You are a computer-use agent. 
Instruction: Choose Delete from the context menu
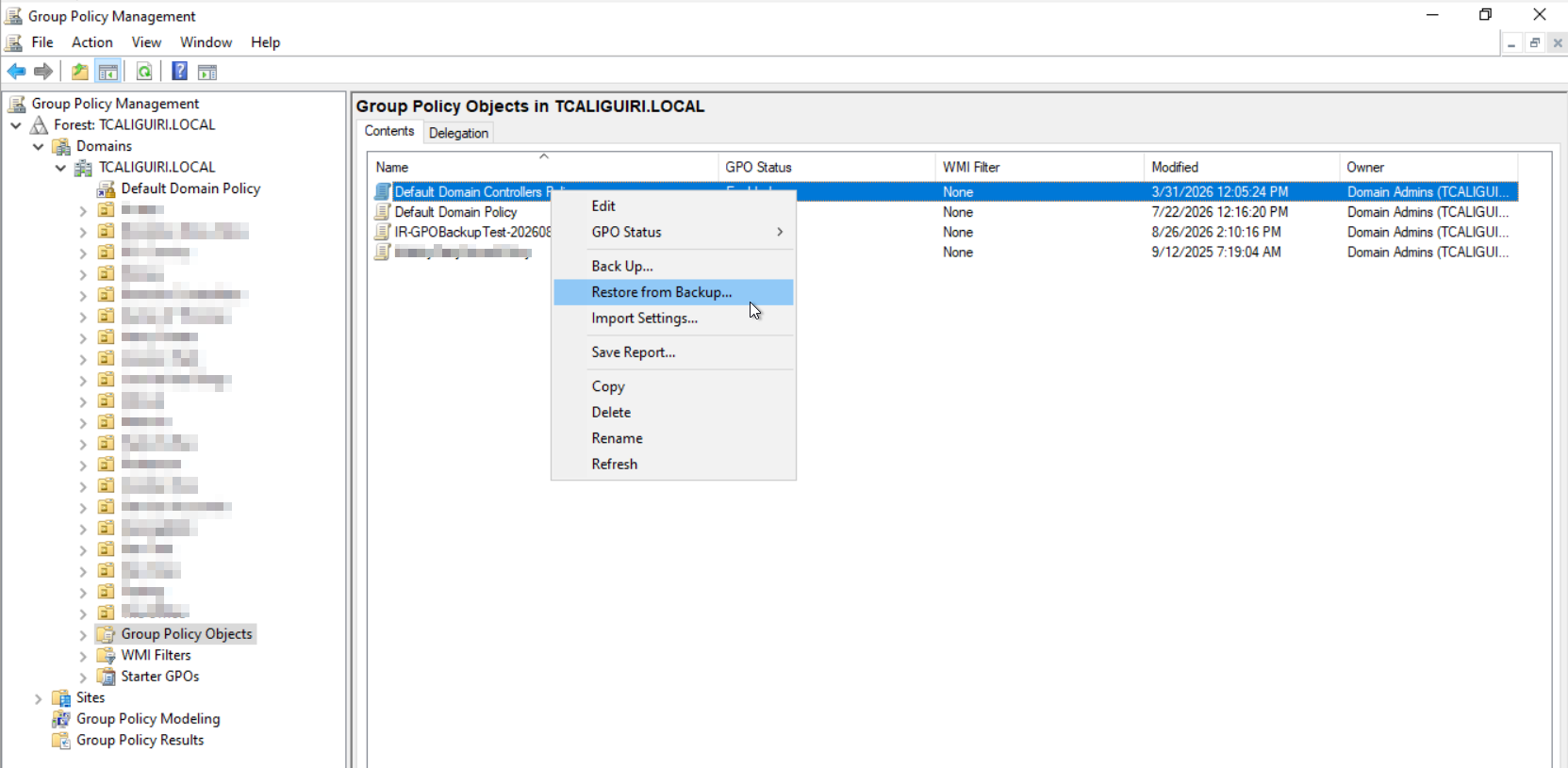tap(673, 412)
